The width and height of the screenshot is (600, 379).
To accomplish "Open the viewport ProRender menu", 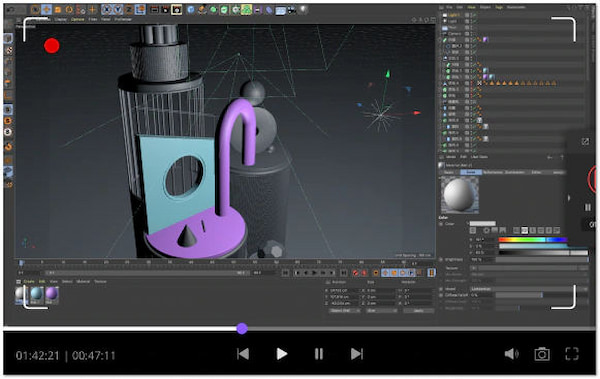I will tap(123, 19).
